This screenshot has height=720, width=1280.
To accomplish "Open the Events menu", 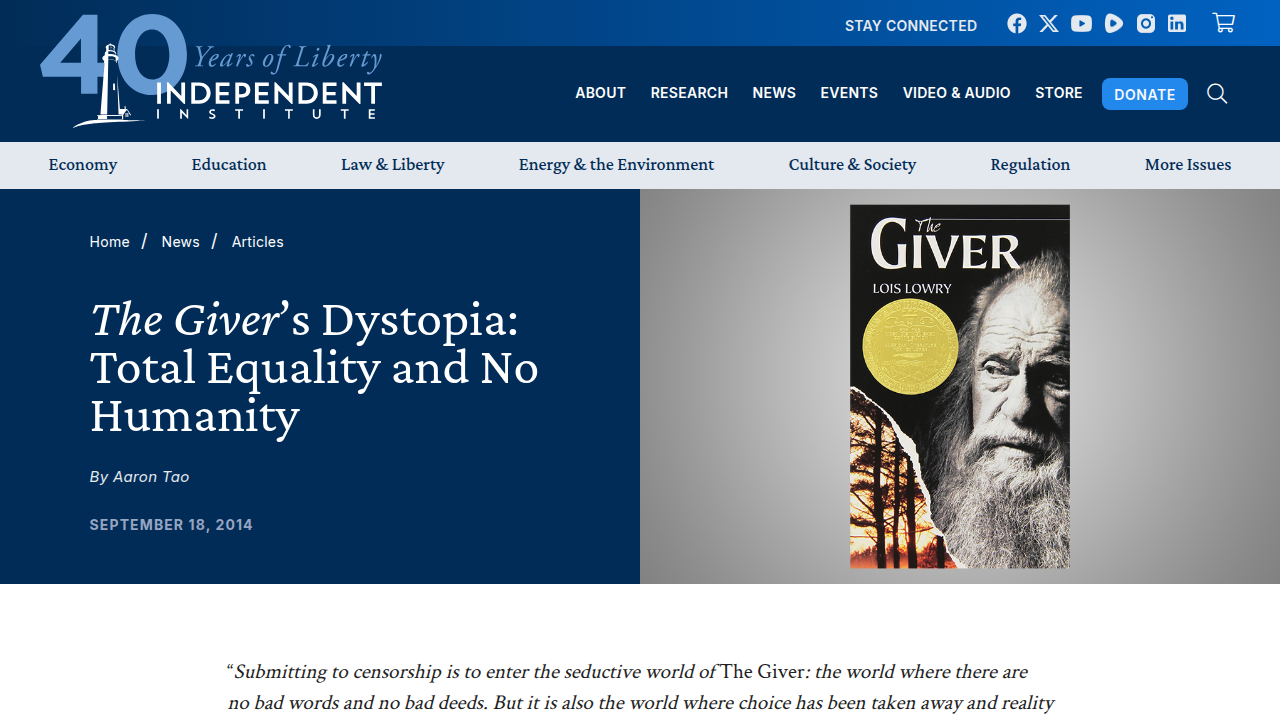I will point(849,93).
